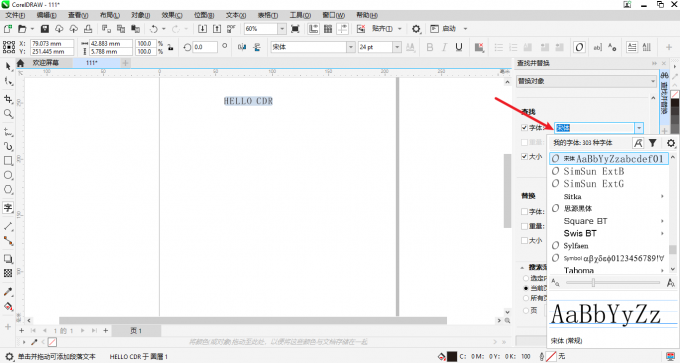The width and height of the screenshot is (680, 363).
Task: Select the Text tool in toolbox
Action: [8, 208]
